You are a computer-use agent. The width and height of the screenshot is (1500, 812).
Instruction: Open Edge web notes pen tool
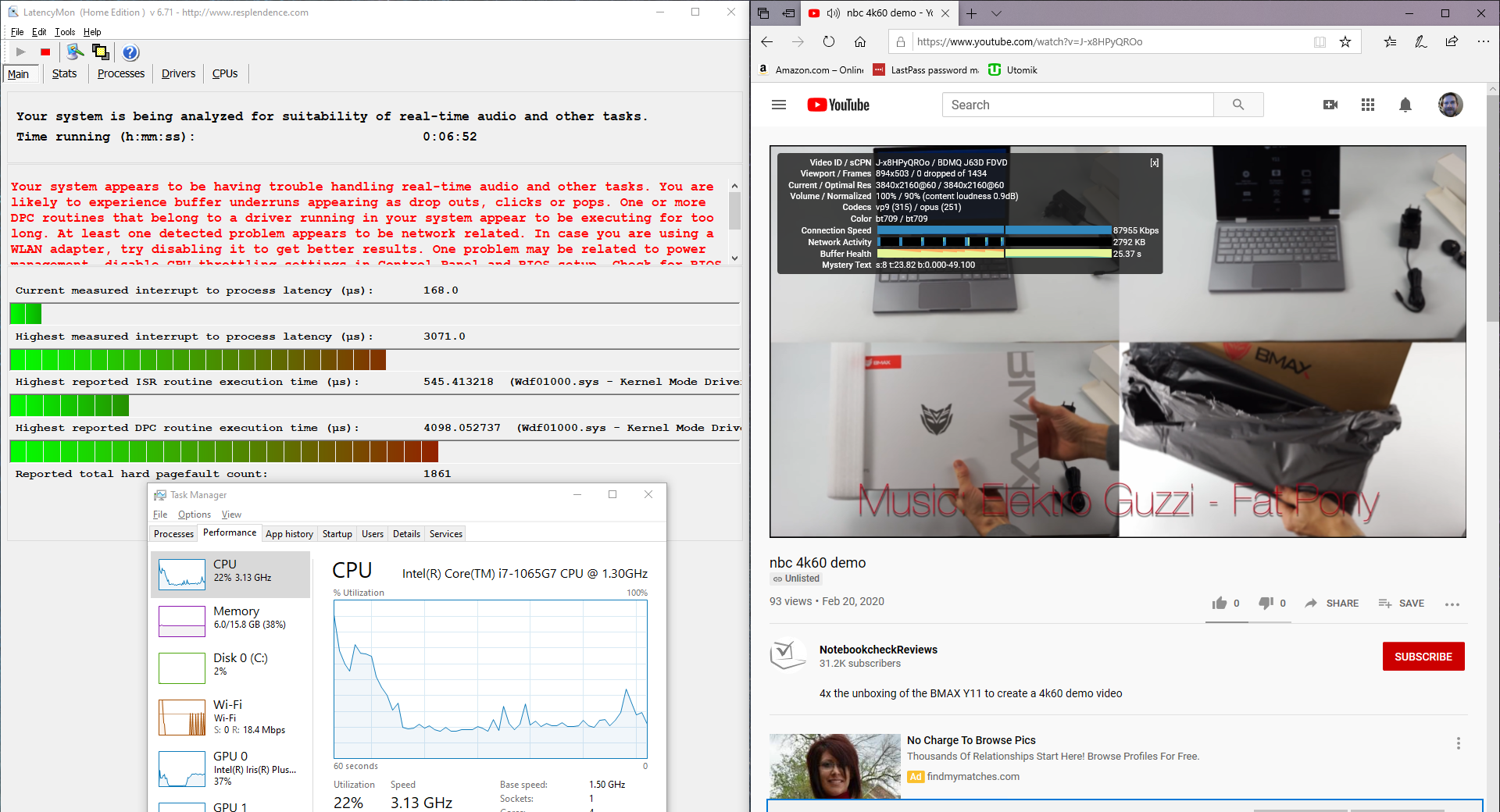pyautogui.click(x=1421, y=42)
